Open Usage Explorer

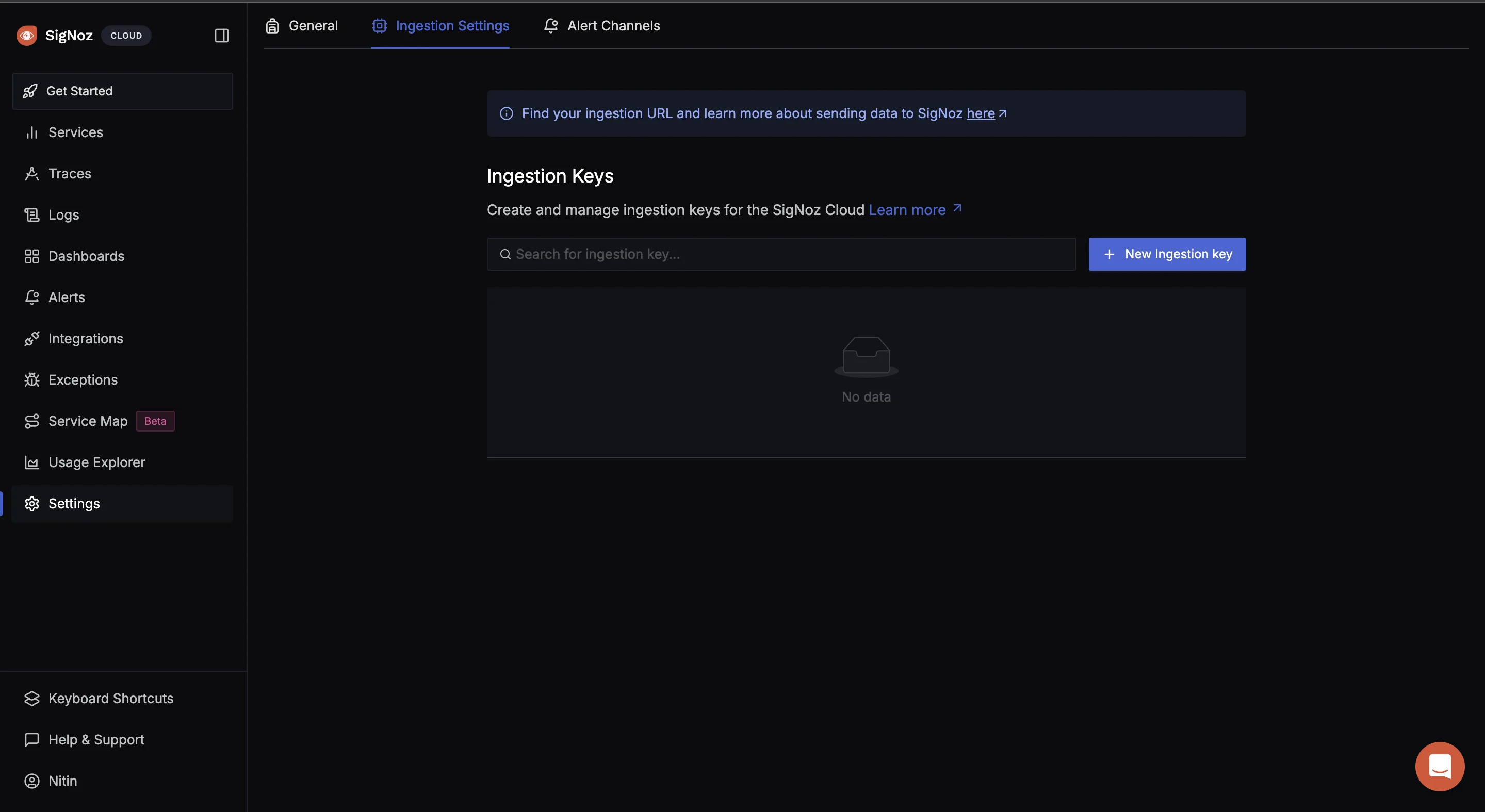tap(123, 462)
